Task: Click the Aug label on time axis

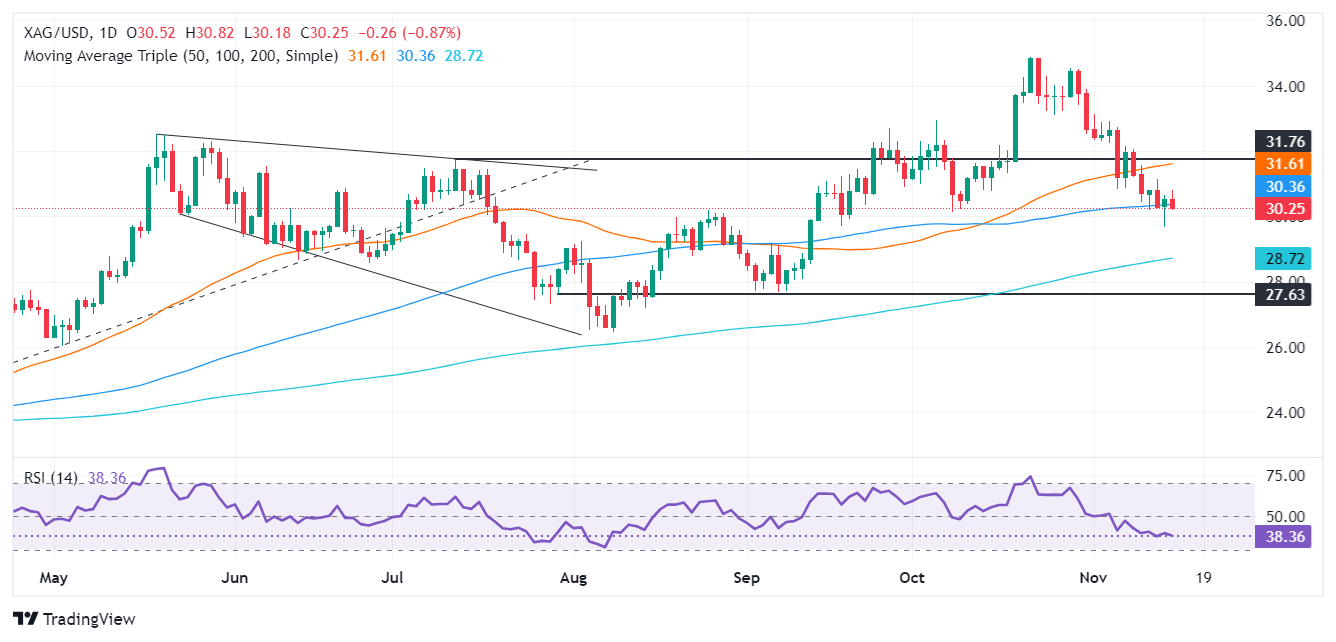Action: point(572,578)
